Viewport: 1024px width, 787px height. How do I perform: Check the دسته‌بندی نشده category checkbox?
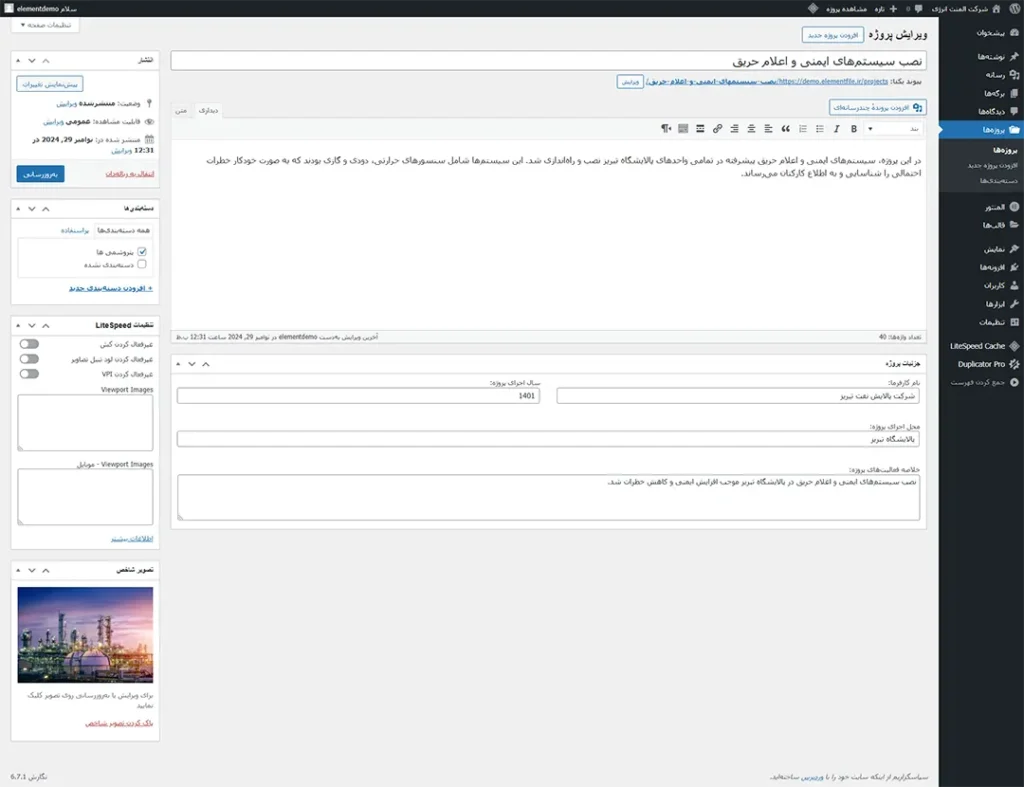[x=142, y=265]
